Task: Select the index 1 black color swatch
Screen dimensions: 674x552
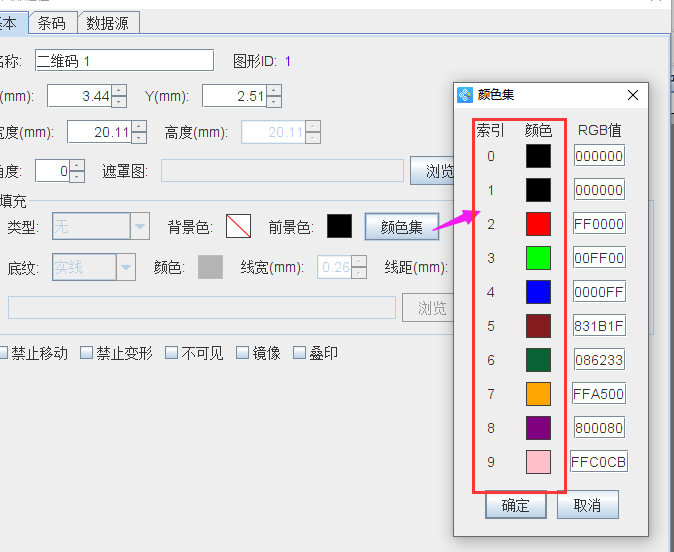Action: (x=538, y=190)
